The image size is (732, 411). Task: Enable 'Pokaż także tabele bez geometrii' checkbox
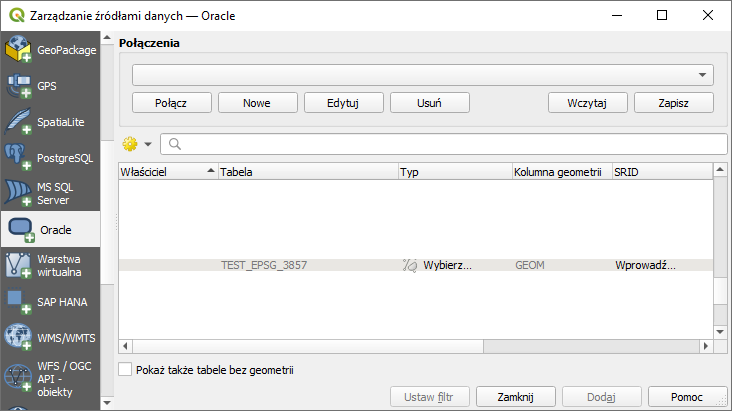[x=125, y=370]
